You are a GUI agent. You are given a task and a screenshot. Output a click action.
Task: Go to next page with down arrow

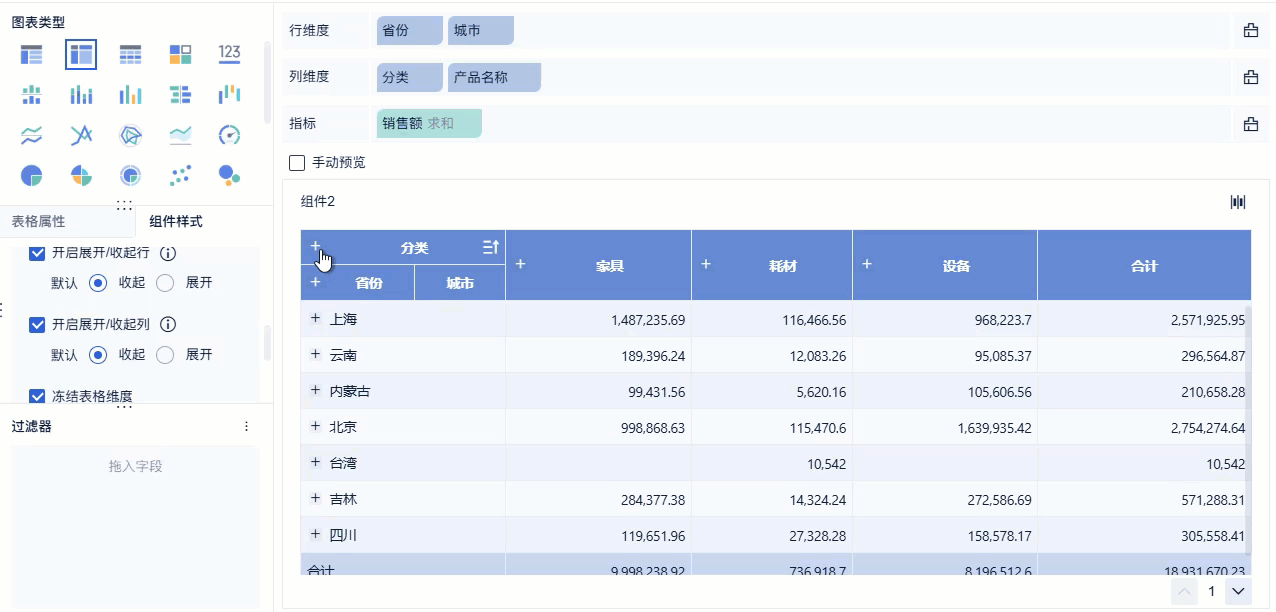(1238, 591)
